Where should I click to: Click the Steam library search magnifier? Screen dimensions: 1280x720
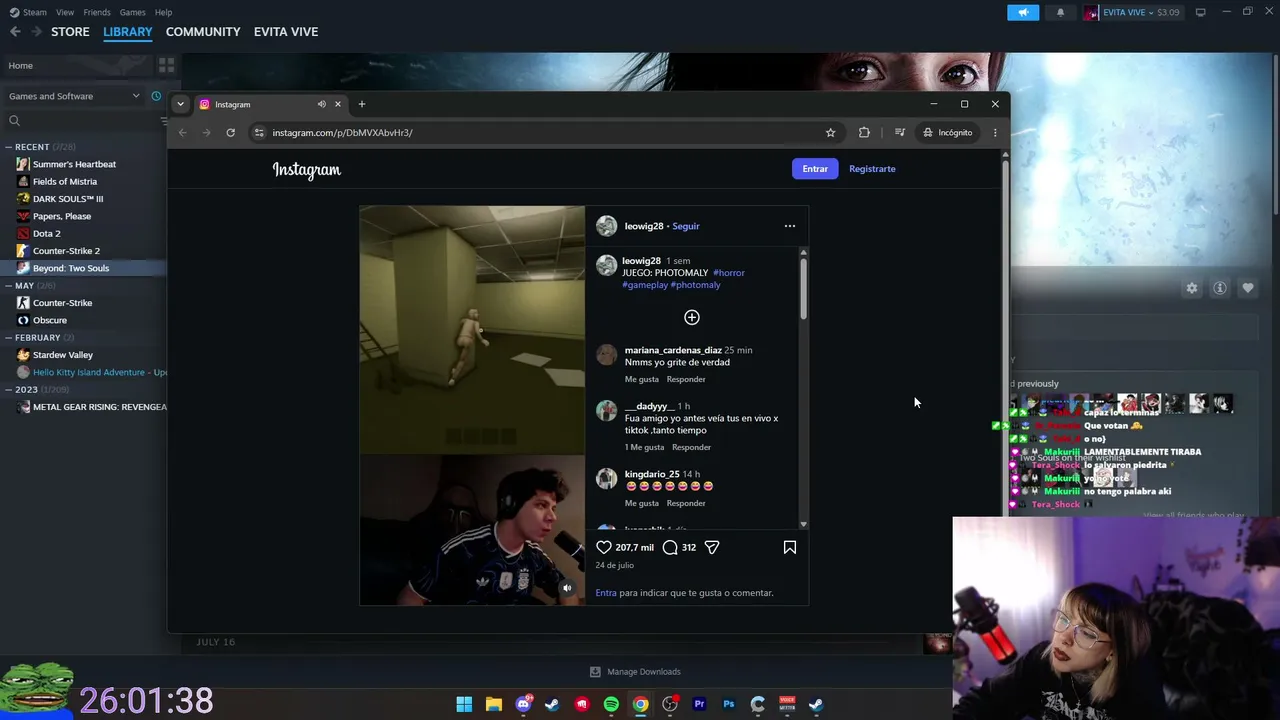tap(14, 121)
